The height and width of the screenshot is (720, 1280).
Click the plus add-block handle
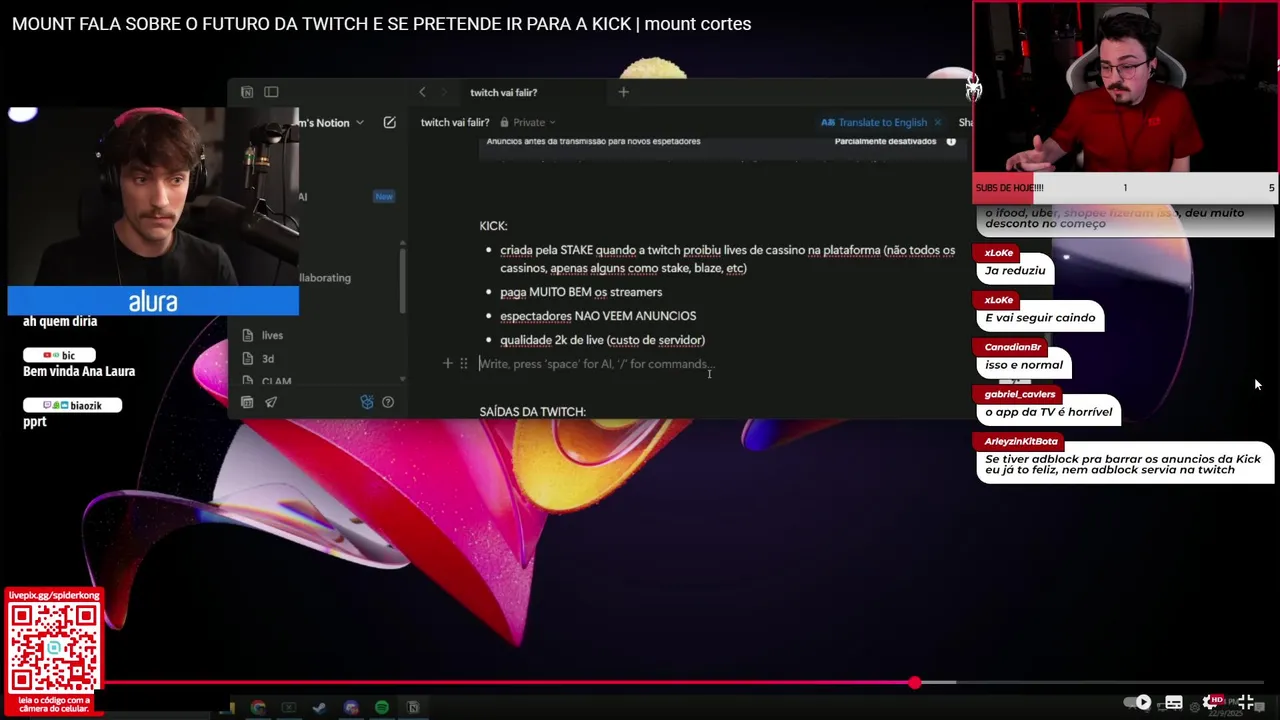pos(447,364)
